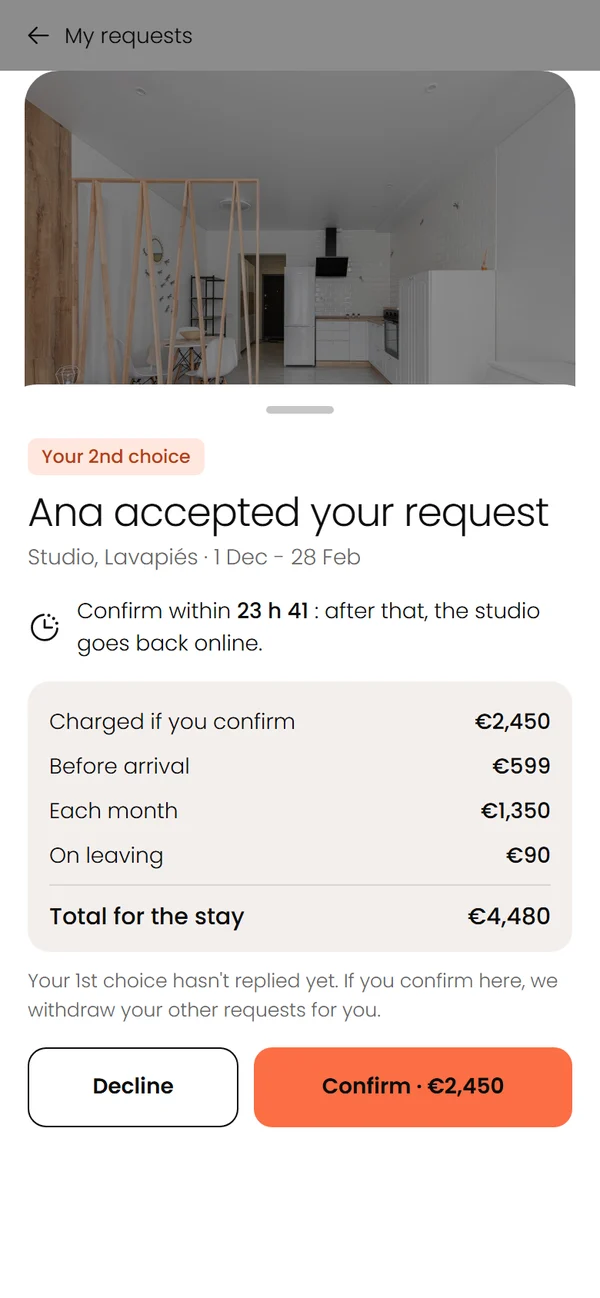Tap the Studio, Lavapiés date subtitle
Viewport: 600px width, 1298px height.
click(x=194, y=557)
